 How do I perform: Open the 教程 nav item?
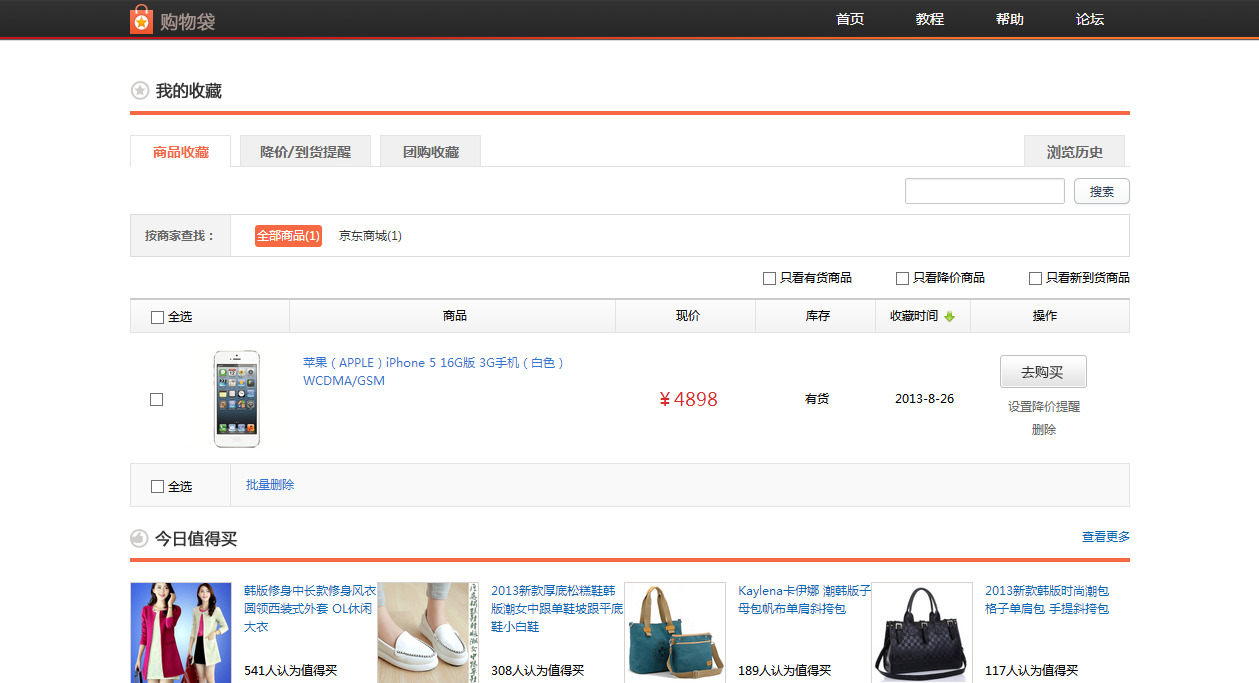coord(930,19)
